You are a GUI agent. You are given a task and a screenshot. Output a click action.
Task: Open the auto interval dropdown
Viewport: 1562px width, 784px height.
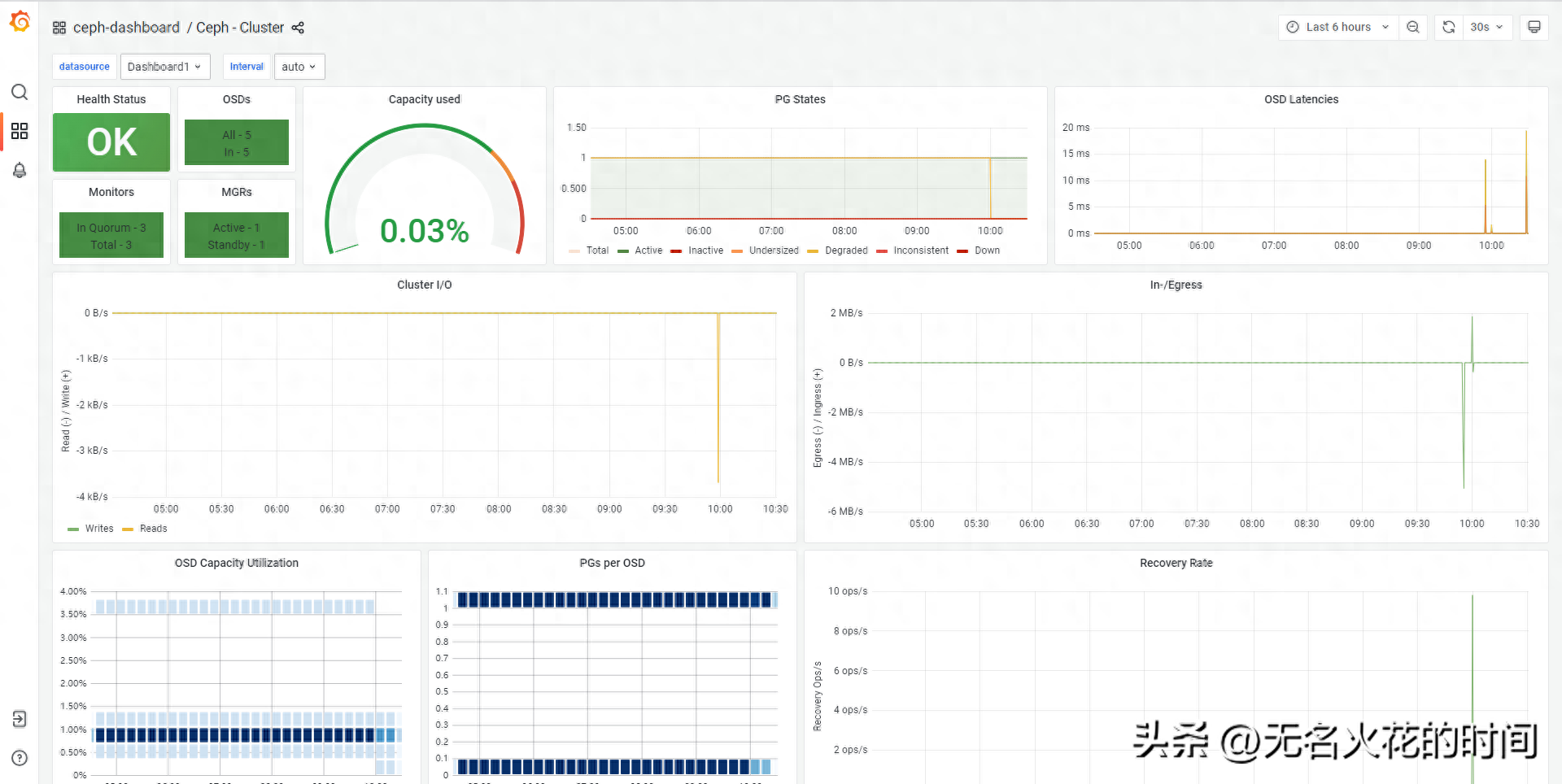tap(299, 67)
